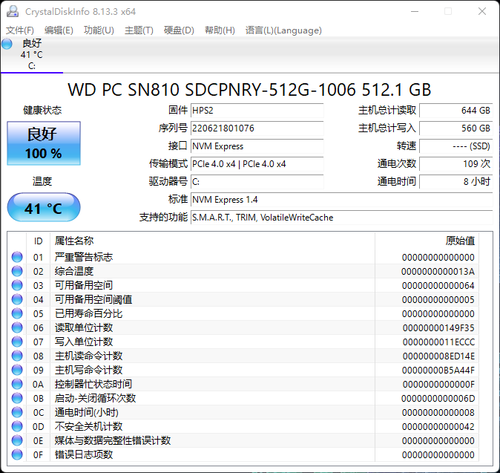Click raw value 000000000013A for 综合温度

pos(438,271)
